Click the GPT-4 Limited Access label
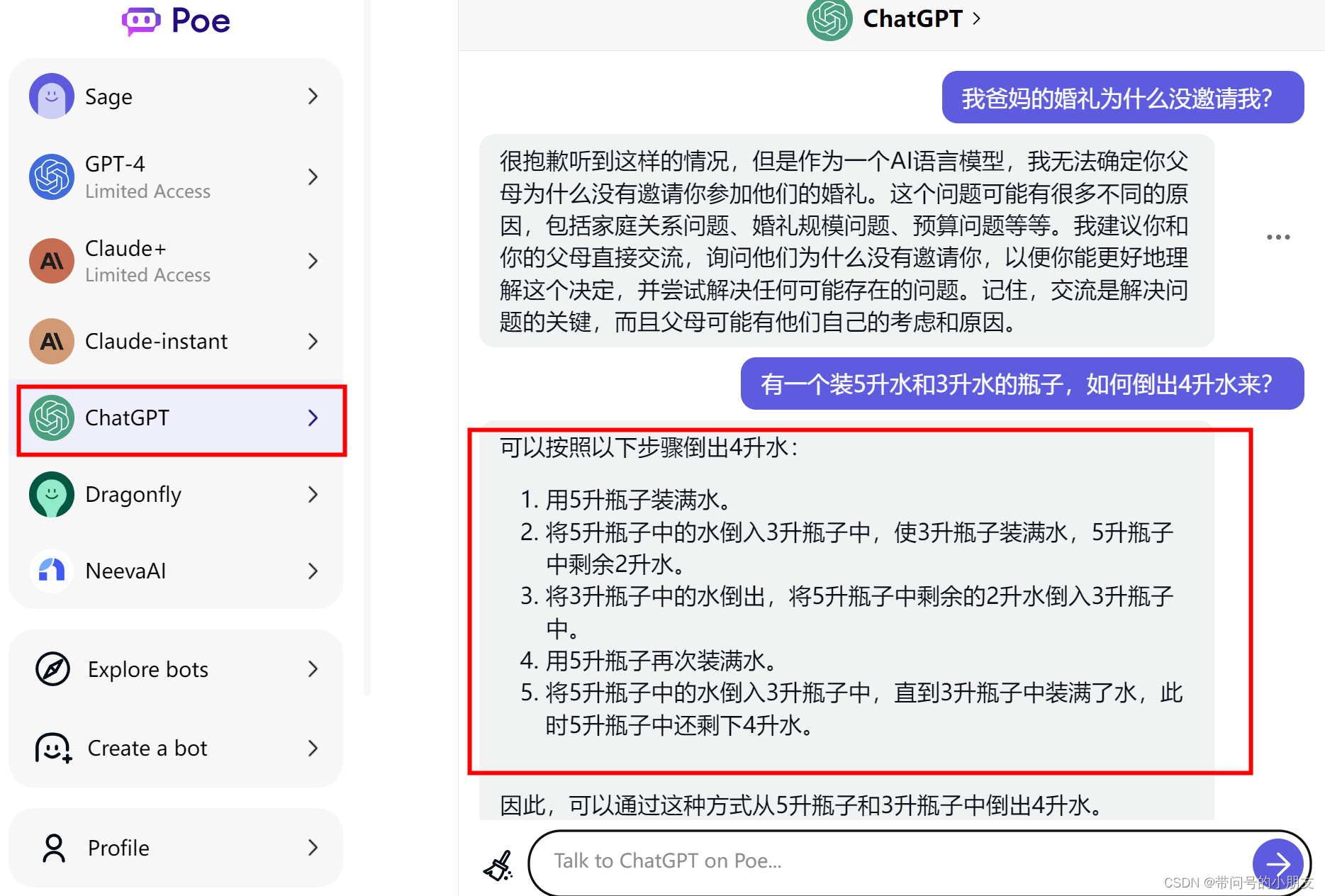Screen dimensions: 1325x896 (x=147, y=191)
